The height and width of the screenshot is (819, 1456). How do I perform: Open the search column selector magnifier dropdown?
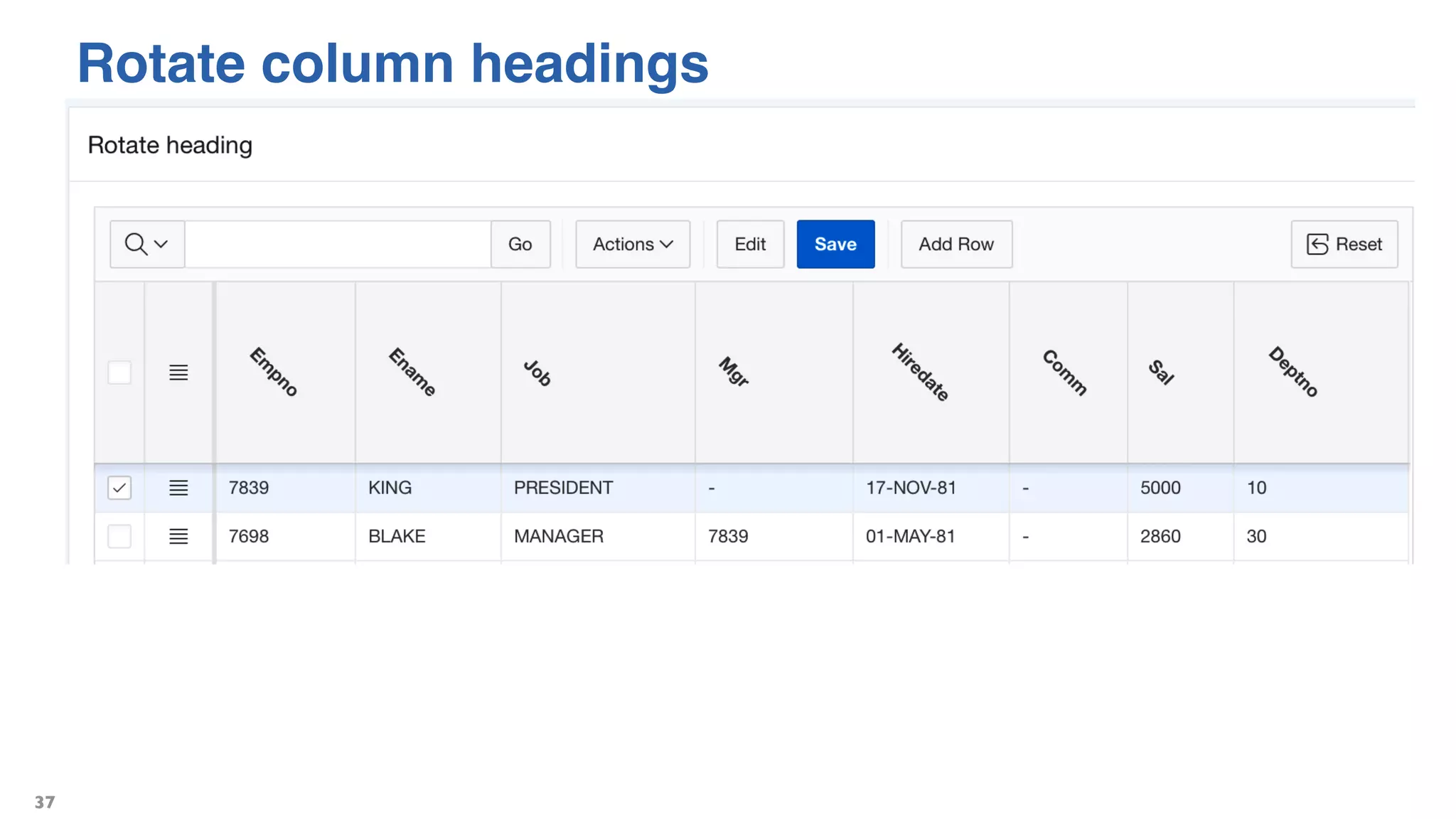147,244
